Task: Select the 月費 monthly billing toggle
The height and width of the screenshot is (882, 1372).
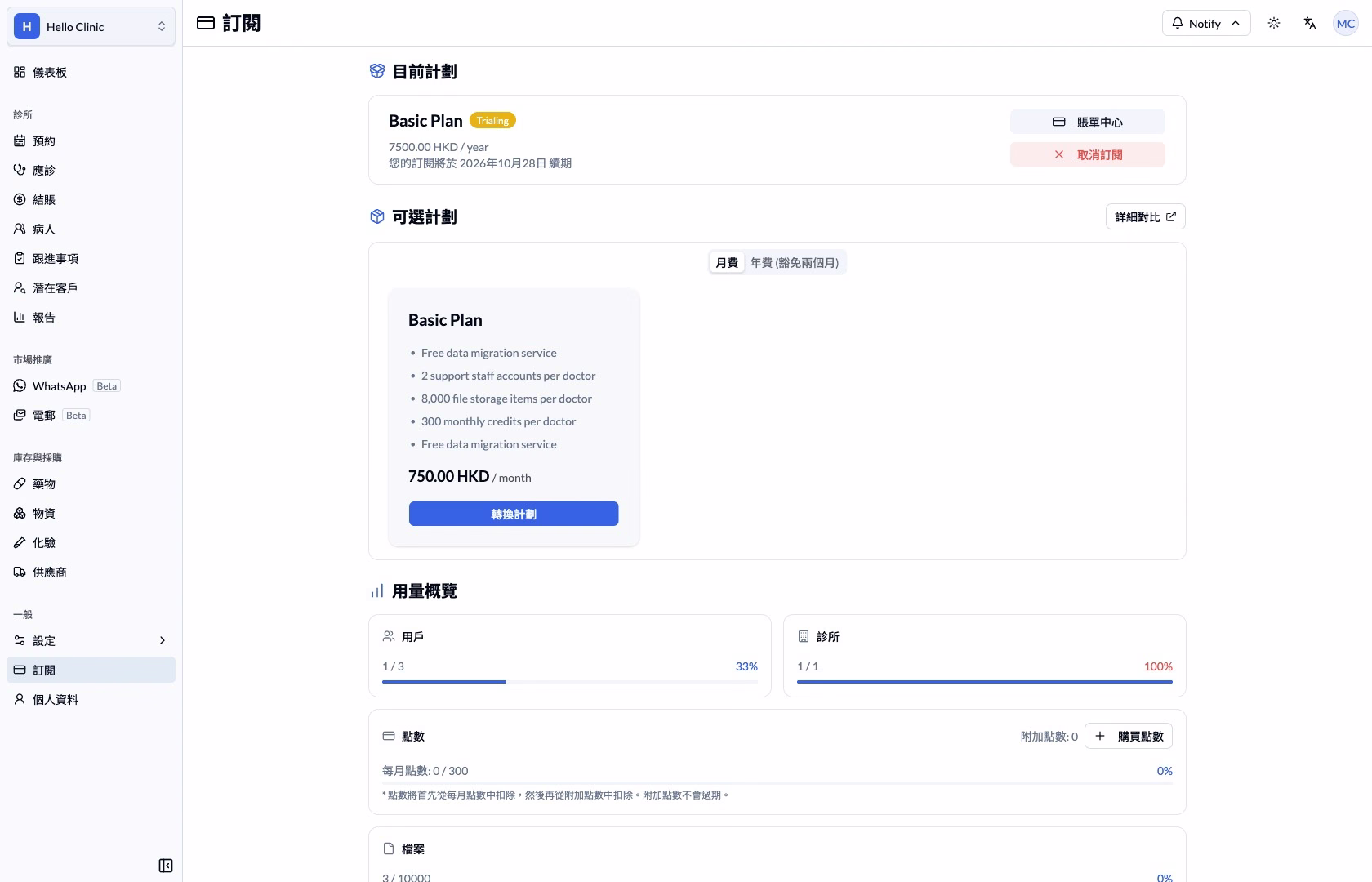Action: coord(727,262)
